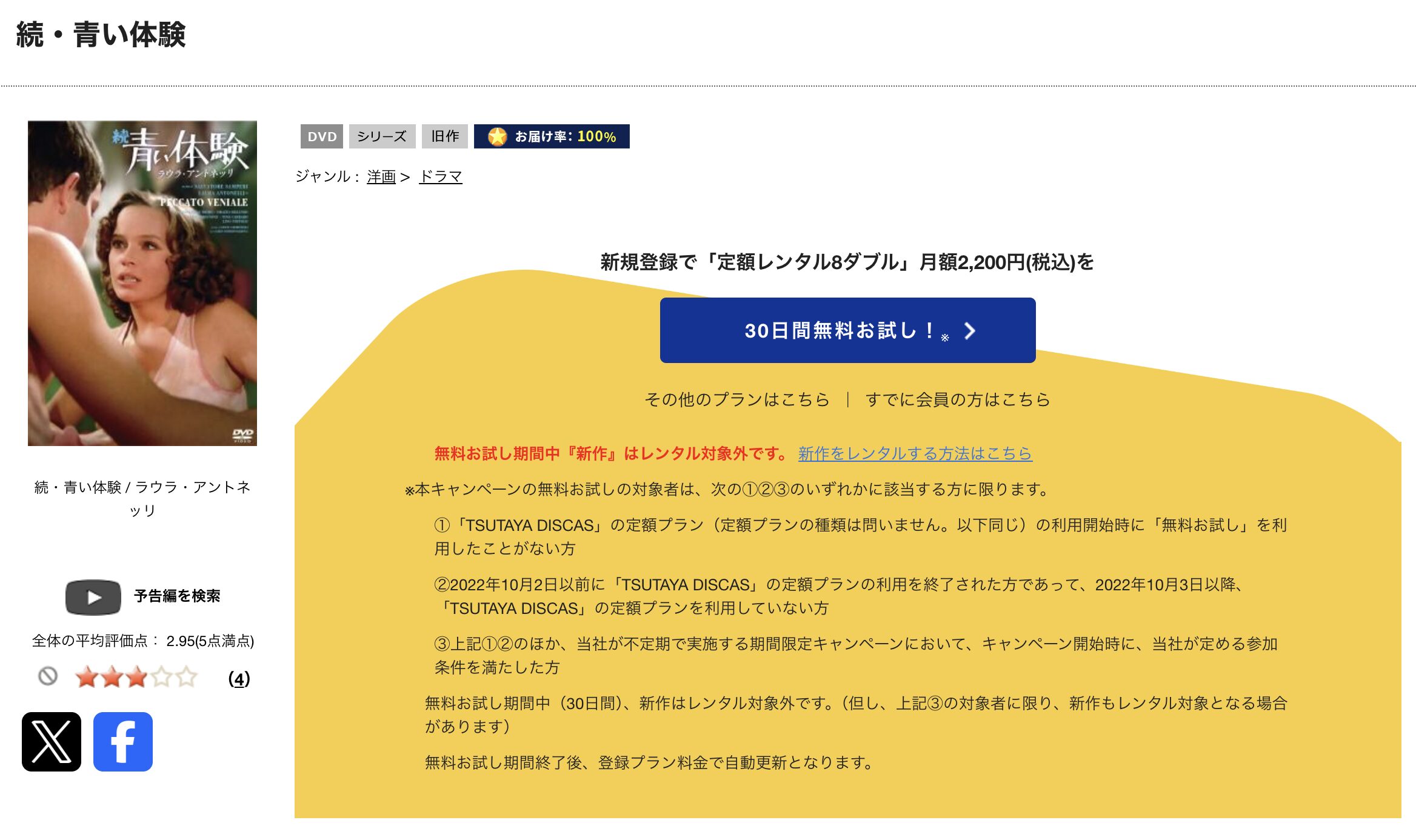Screen dimensions: 1416x840
Task: Click 全体の平均評価点 2.95 text
Action: 142,641
